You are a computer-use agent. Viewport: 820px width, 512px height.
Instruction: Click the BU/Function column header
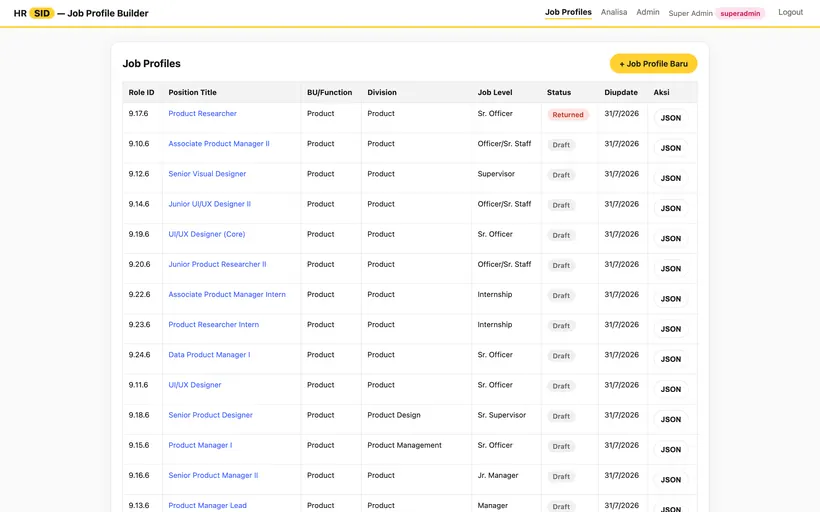329,93
